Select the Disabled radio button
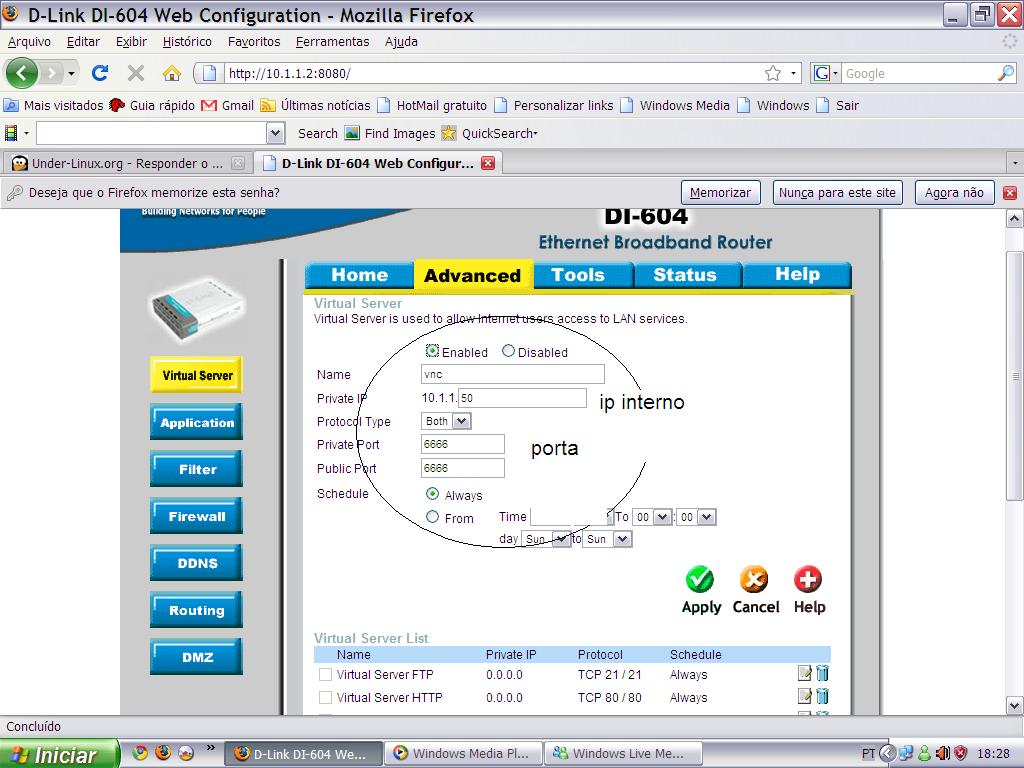The height and width of the screenshot is (768, 1024). [x=508, y=351]
